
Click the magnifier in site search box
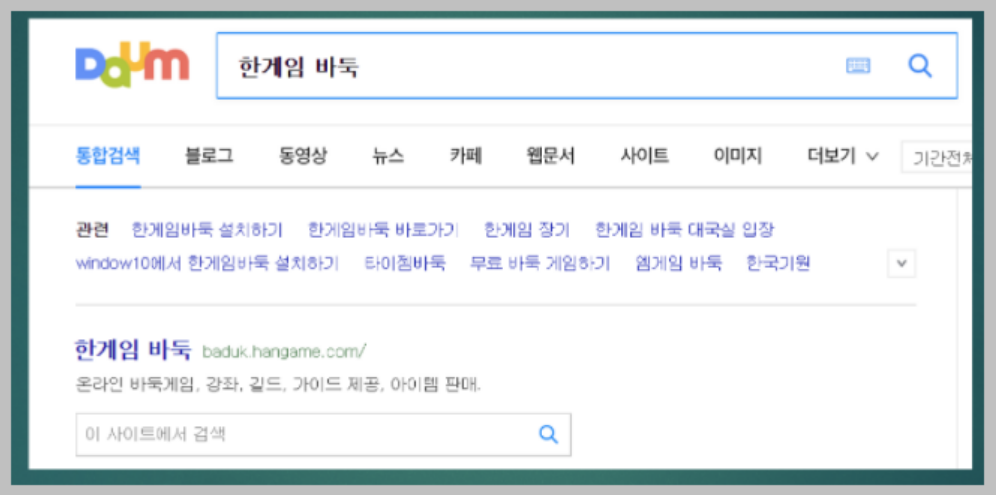548,434
